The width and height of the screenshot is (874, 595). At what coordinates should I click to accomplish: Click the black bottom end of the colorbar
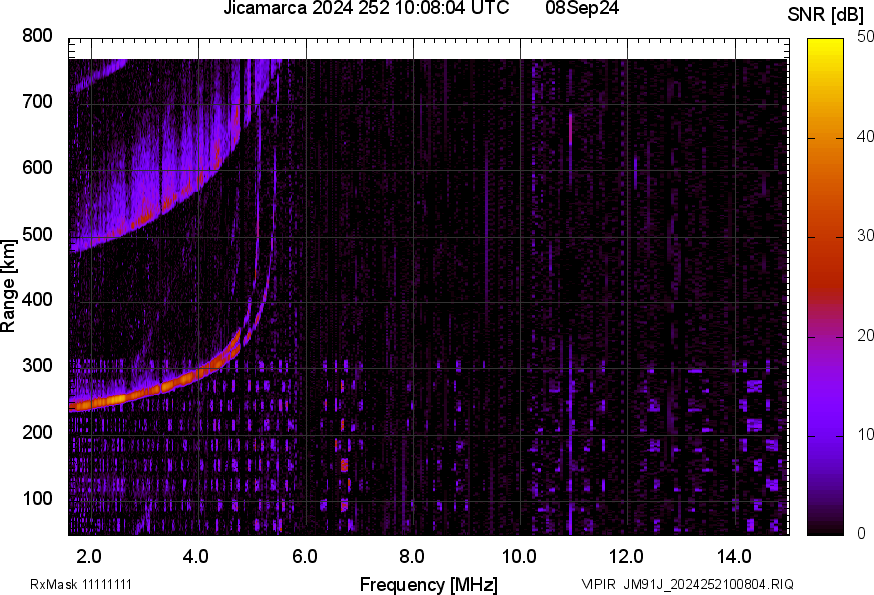(826, 529)
